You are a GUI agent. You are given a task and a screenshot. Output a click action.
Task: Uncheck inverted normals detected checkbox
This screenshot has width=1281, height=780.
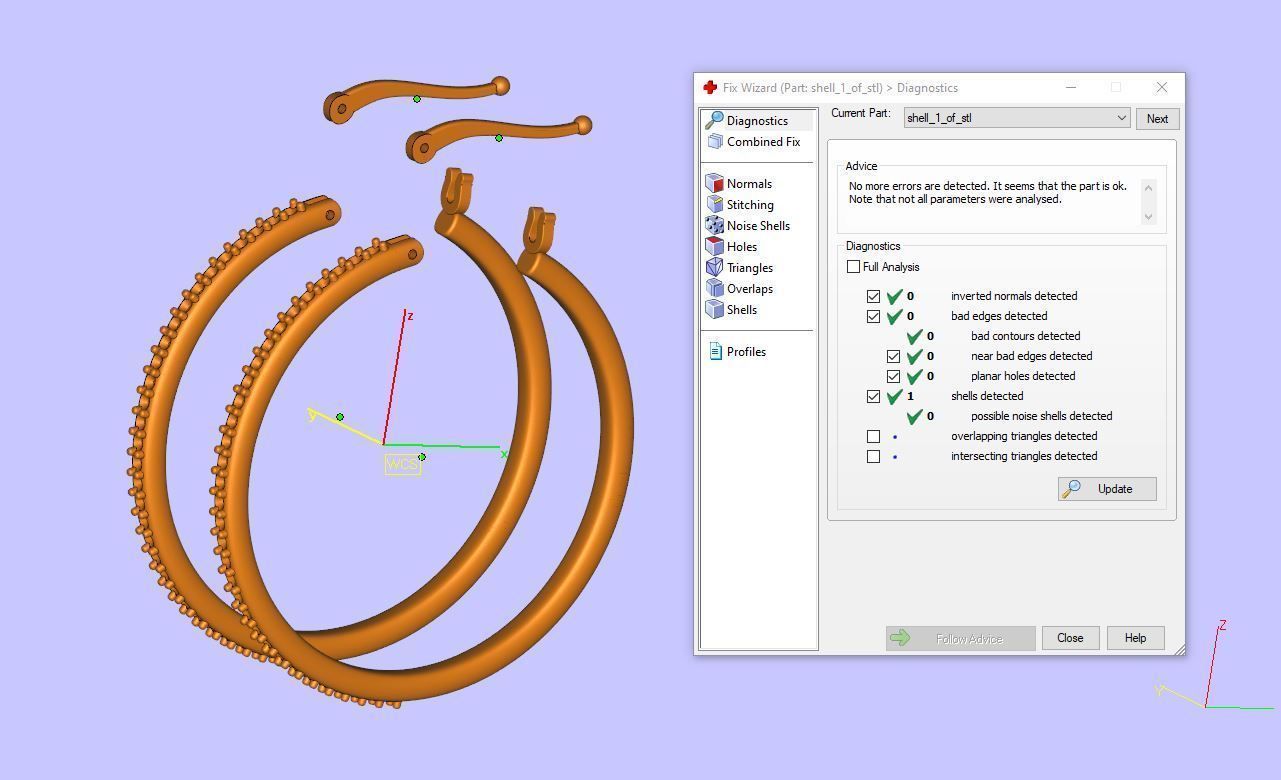point(873,296)
